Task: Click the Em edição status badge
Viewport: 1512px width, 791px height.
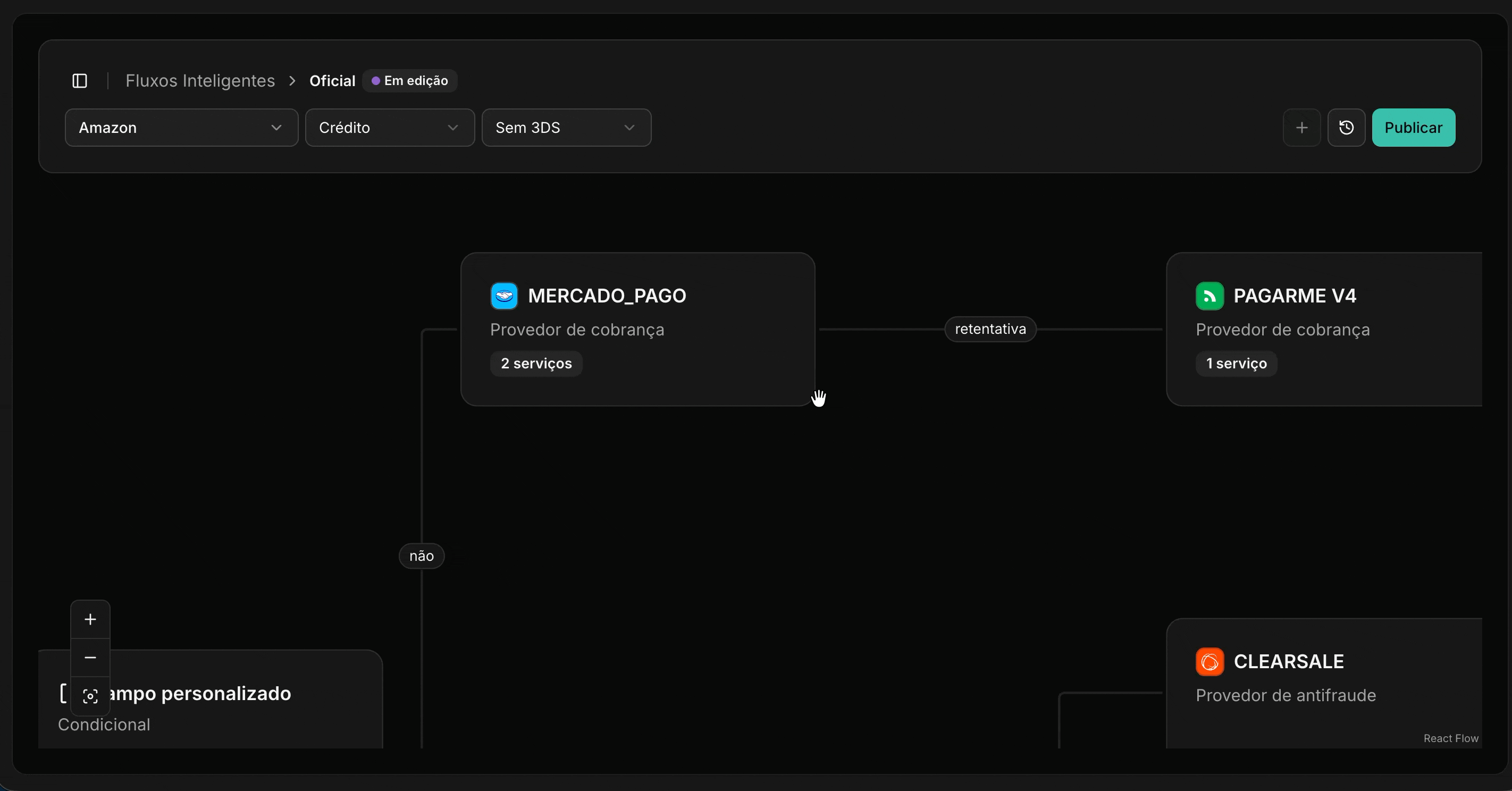Action: click(410, 80)
